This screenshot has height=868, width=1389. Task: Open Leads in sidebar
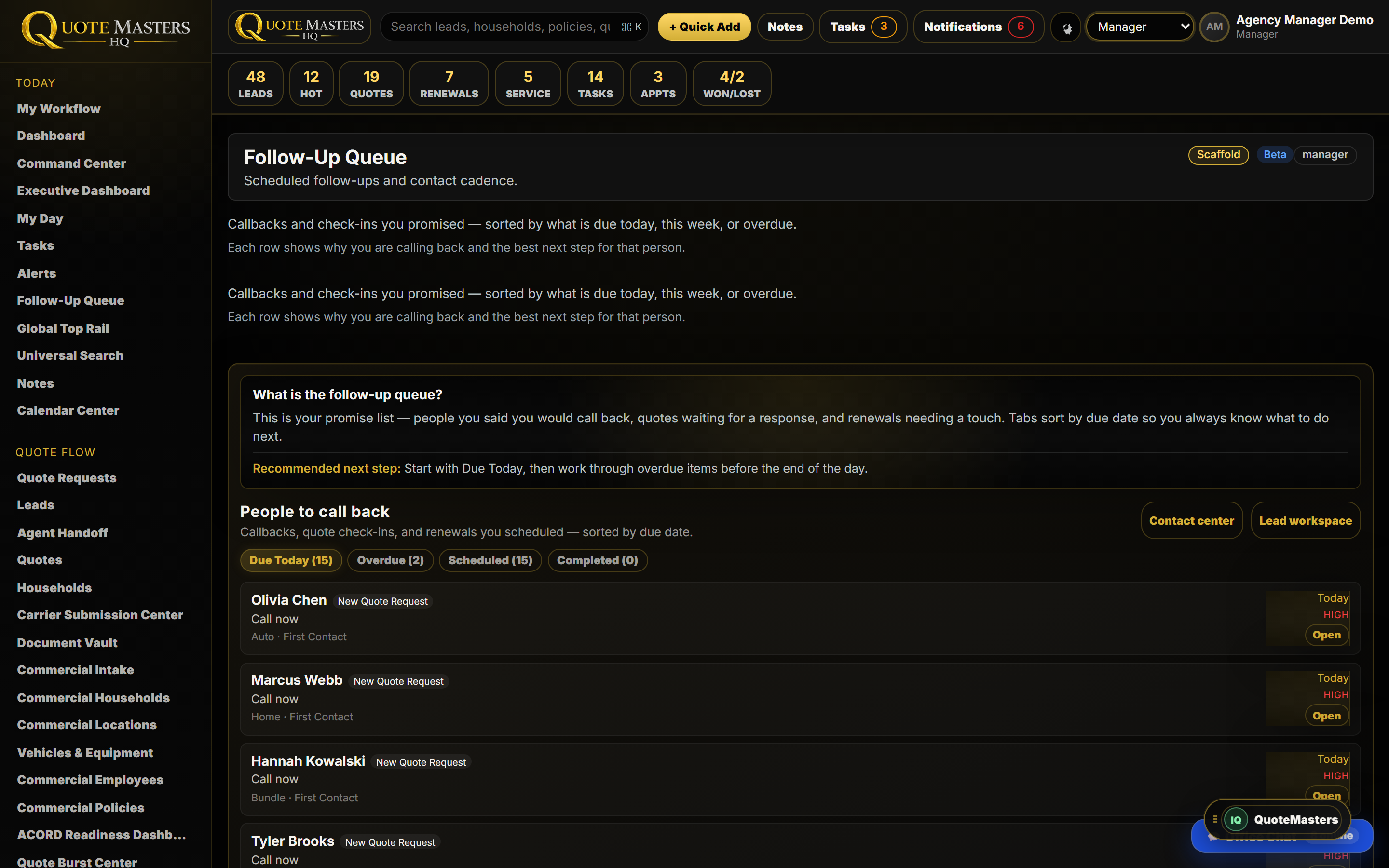pos(36,505)
